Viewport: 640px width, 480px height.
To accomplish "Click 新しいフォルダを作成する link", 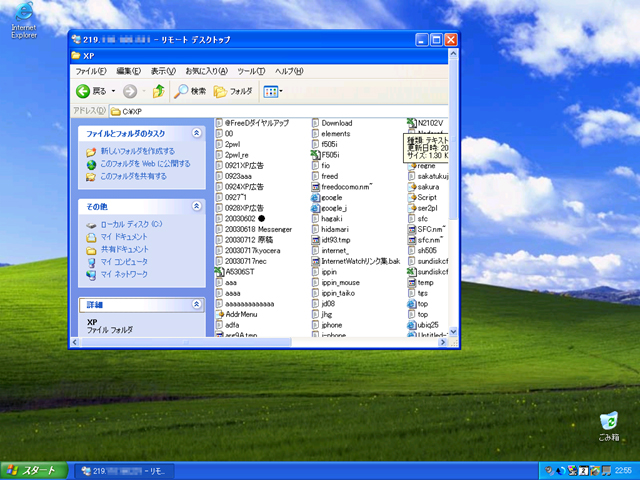I will pyautogui.click(x=137, y=151).
